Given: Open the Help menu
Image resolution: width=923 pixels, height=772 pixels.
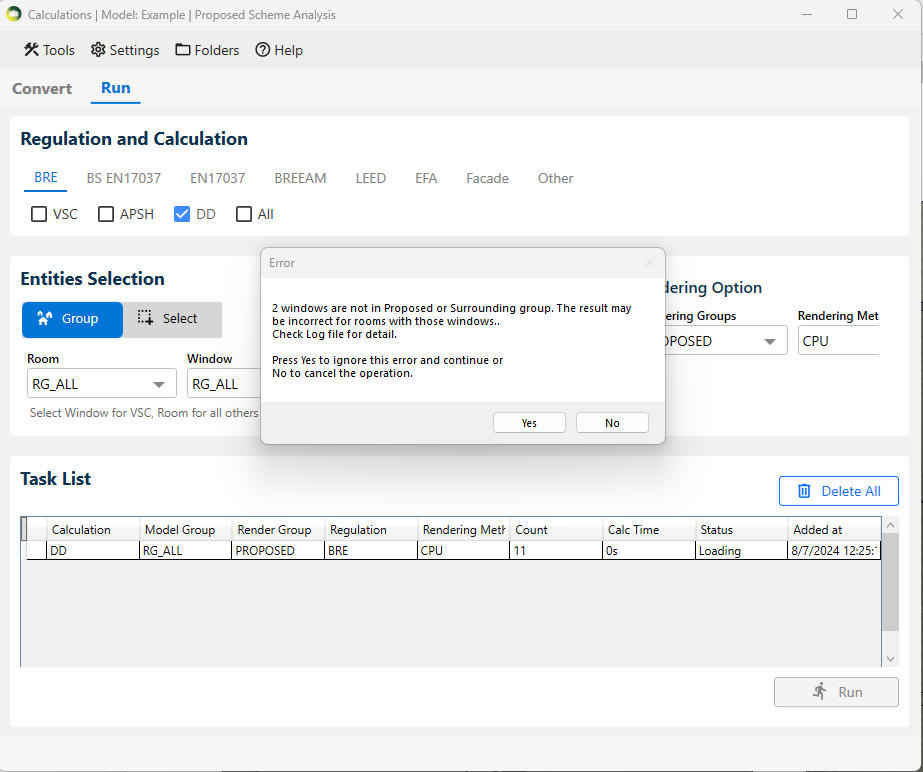Looking at the screenshot, I should tap(279, 50).
